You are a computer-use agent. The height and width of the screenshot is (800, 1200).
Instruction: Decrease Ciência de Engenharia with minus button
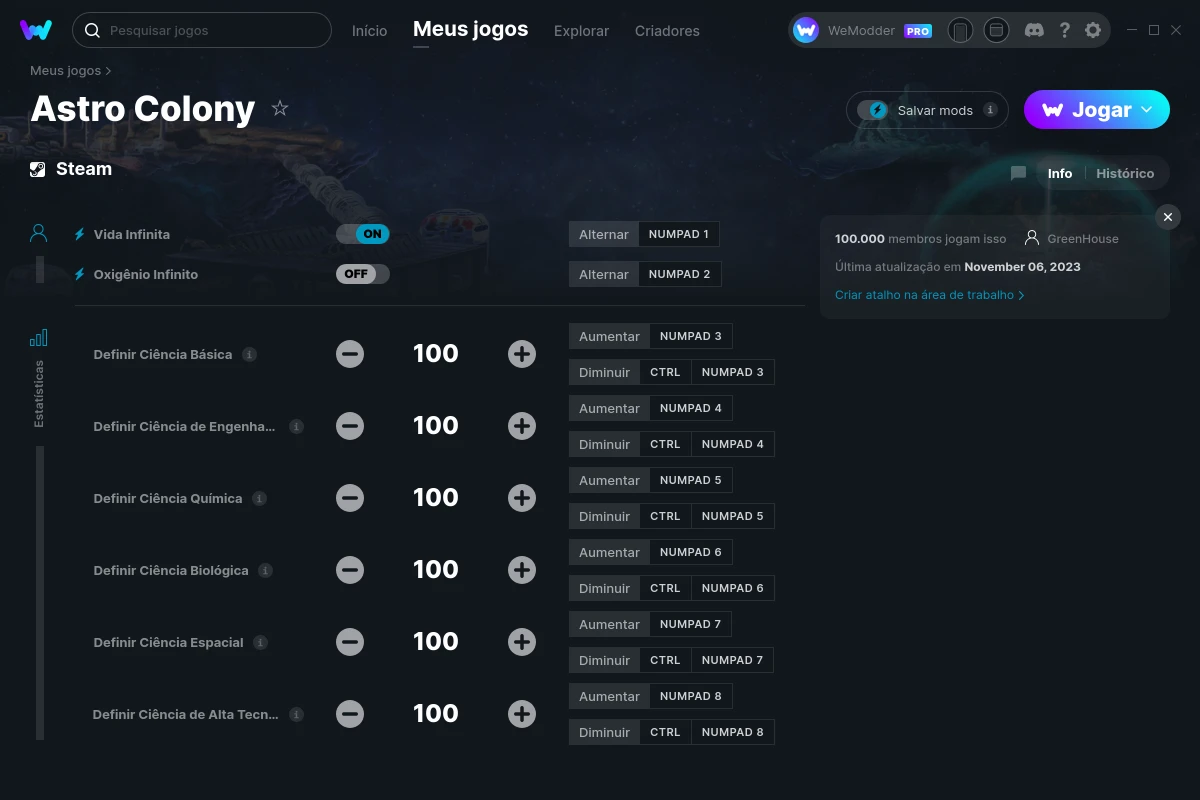pos(350,426)
